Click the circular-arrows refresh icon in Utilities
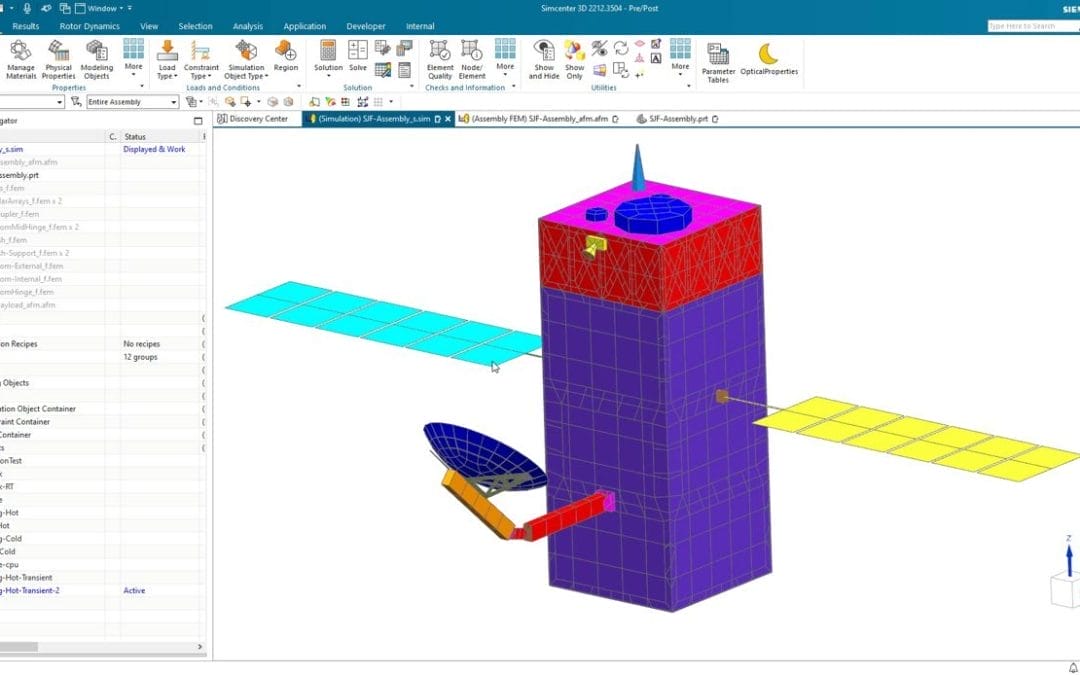Viewport: 1080px width, 675px height. (x=621, y=48)
